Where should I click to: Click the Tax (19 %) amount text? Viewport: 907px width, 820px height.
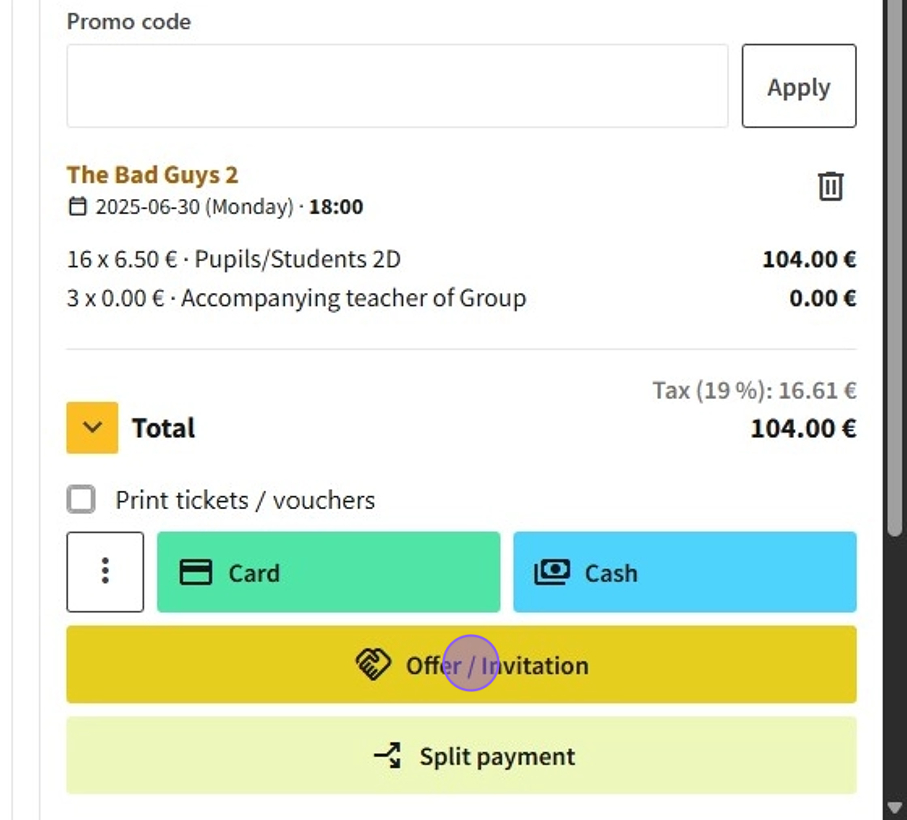(x=754, y=390)
